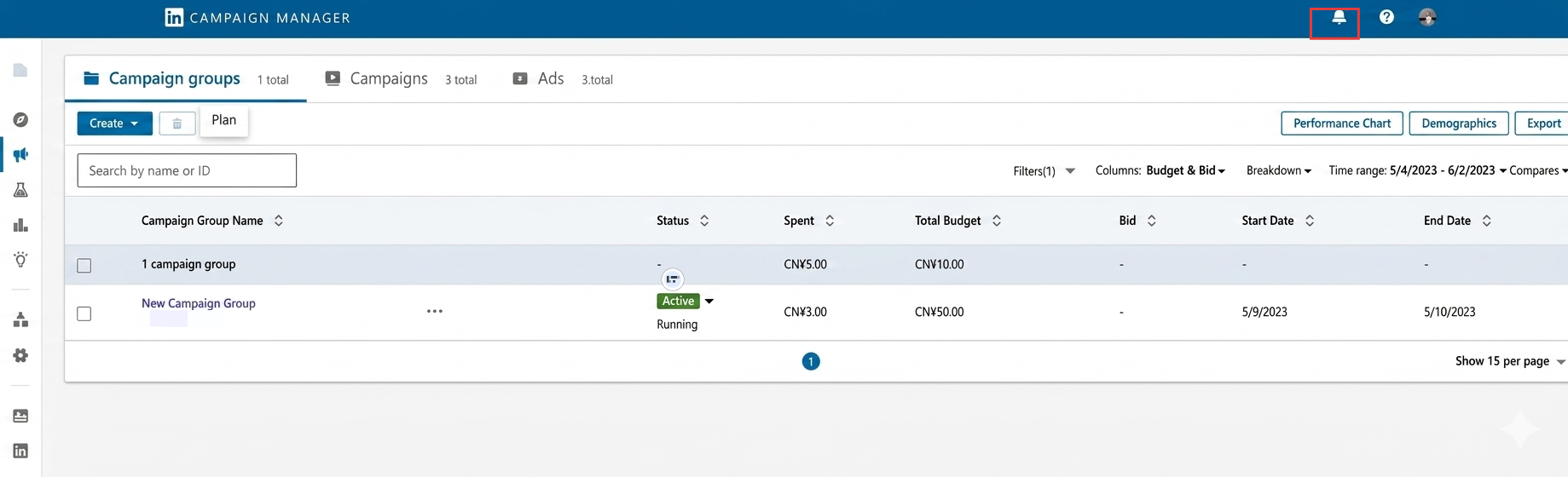The width and height of the screenshot is (1568, 477).
Task: Focus the Search by name or ID field
Action: point(187,170)
